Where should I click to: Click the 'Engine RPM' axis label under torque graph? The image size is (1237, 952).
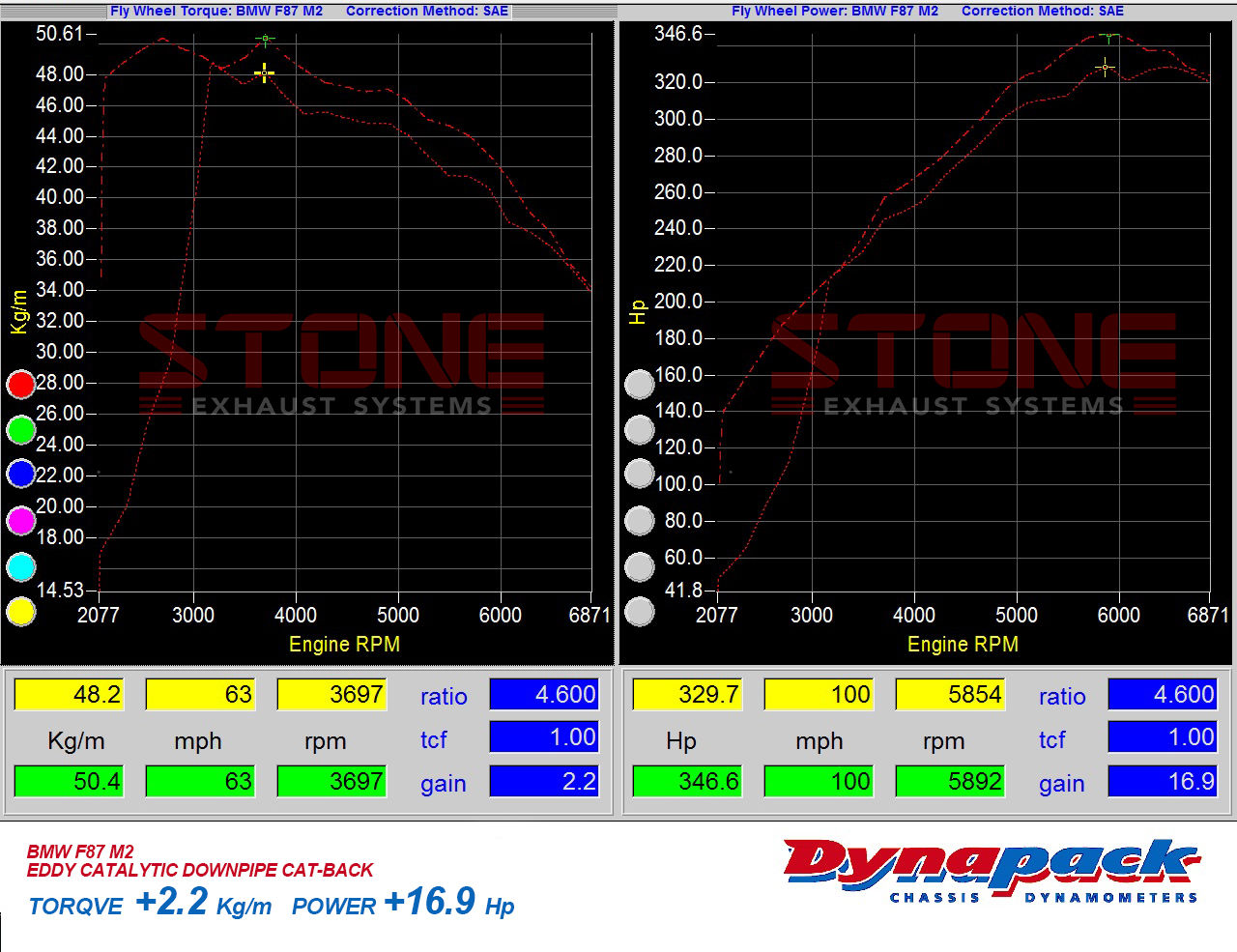tap(344, 645)
